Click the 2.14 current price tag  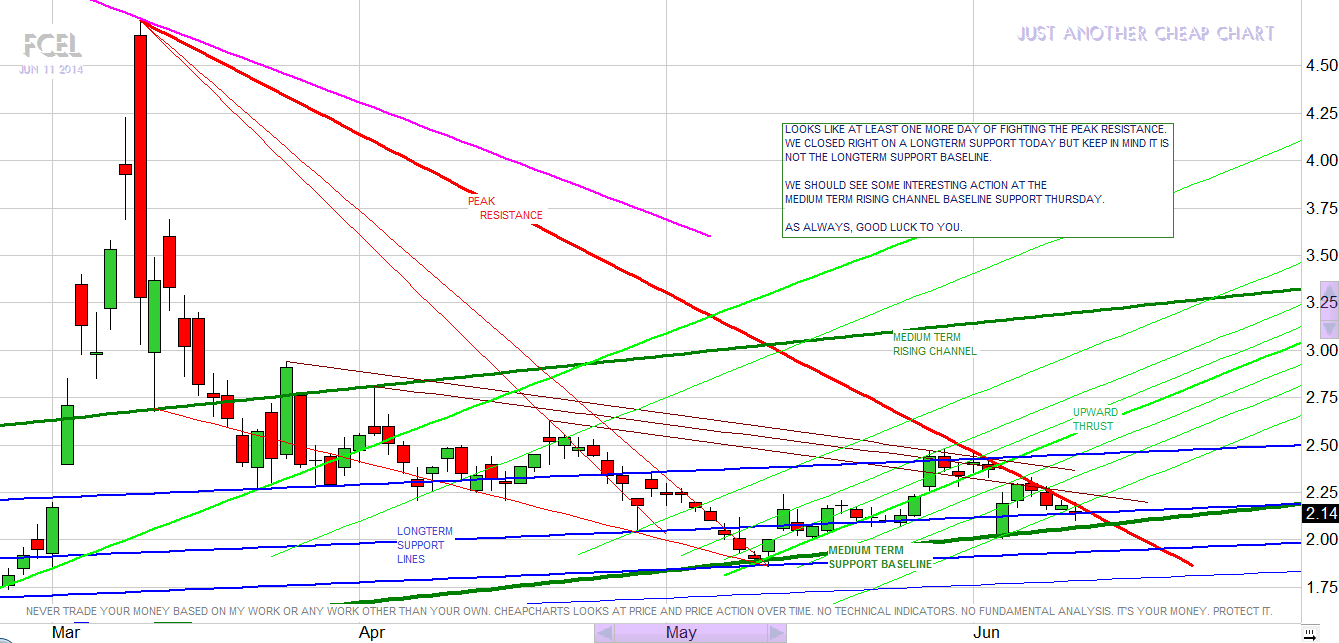1321,514
